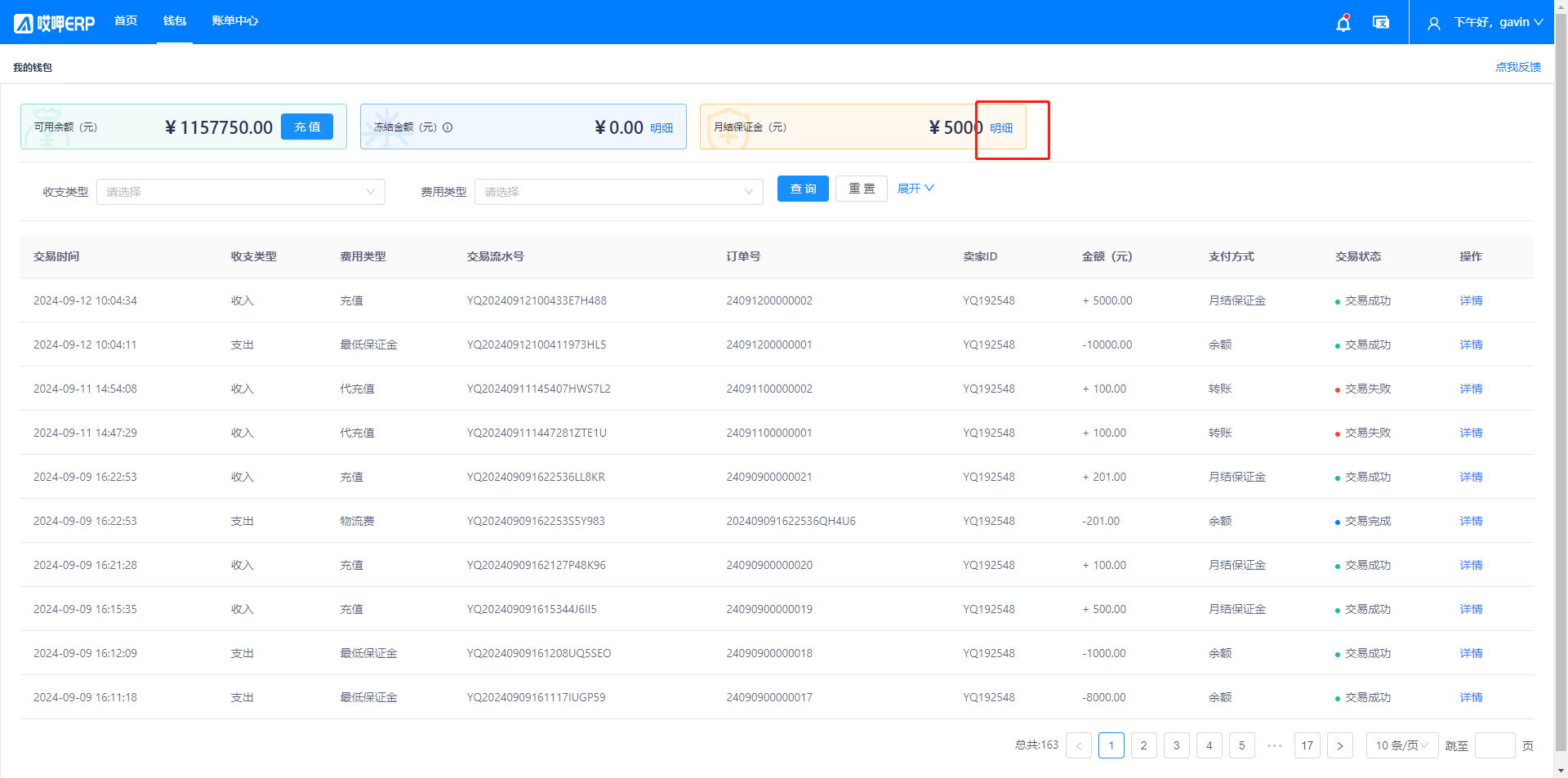The width and height of the screenshot is (1568, 778).
Task: Click the wallet icon in header
Action: tap(1381, 23)
